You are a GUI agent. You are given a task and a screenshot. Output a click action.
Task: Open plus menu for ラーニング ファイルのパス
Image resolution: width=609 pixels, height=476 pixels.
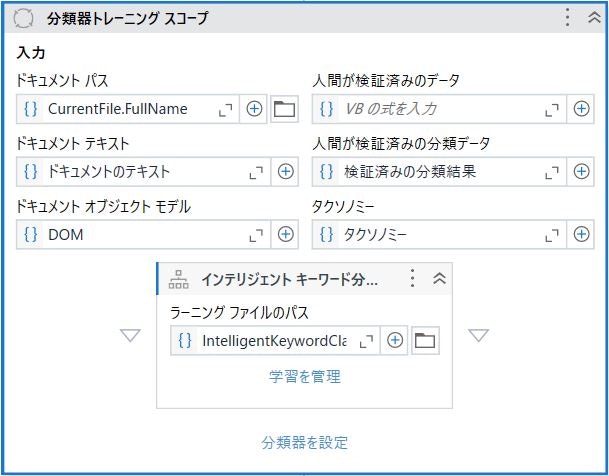[x=395, y=340]
